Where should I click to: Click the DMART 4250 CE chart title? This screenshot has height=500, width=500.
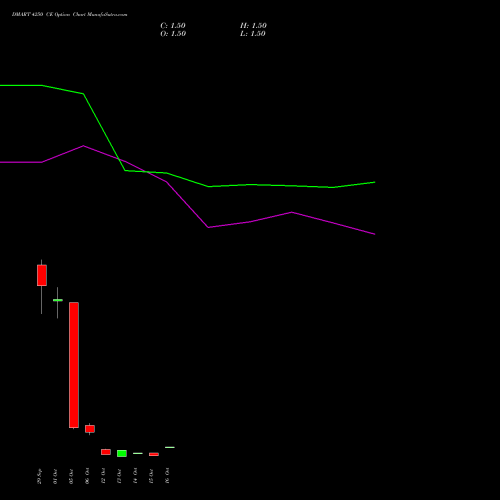(x=69, y=15)
